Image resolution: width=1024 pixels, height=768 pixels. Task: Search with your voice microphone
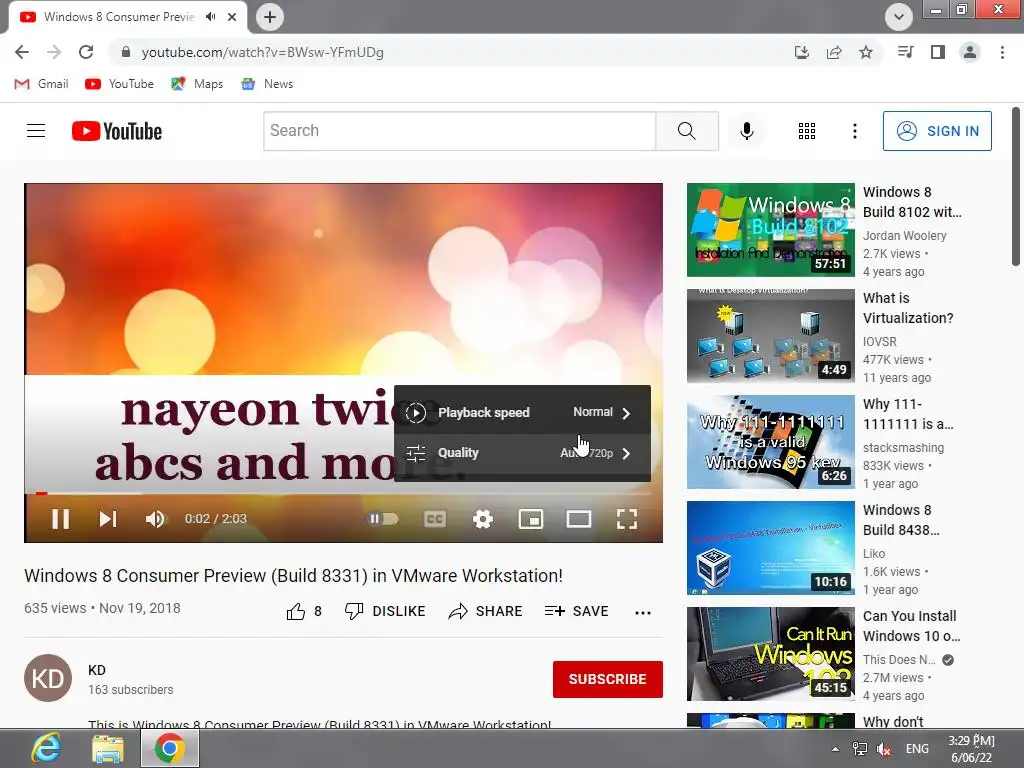point(746,131)
